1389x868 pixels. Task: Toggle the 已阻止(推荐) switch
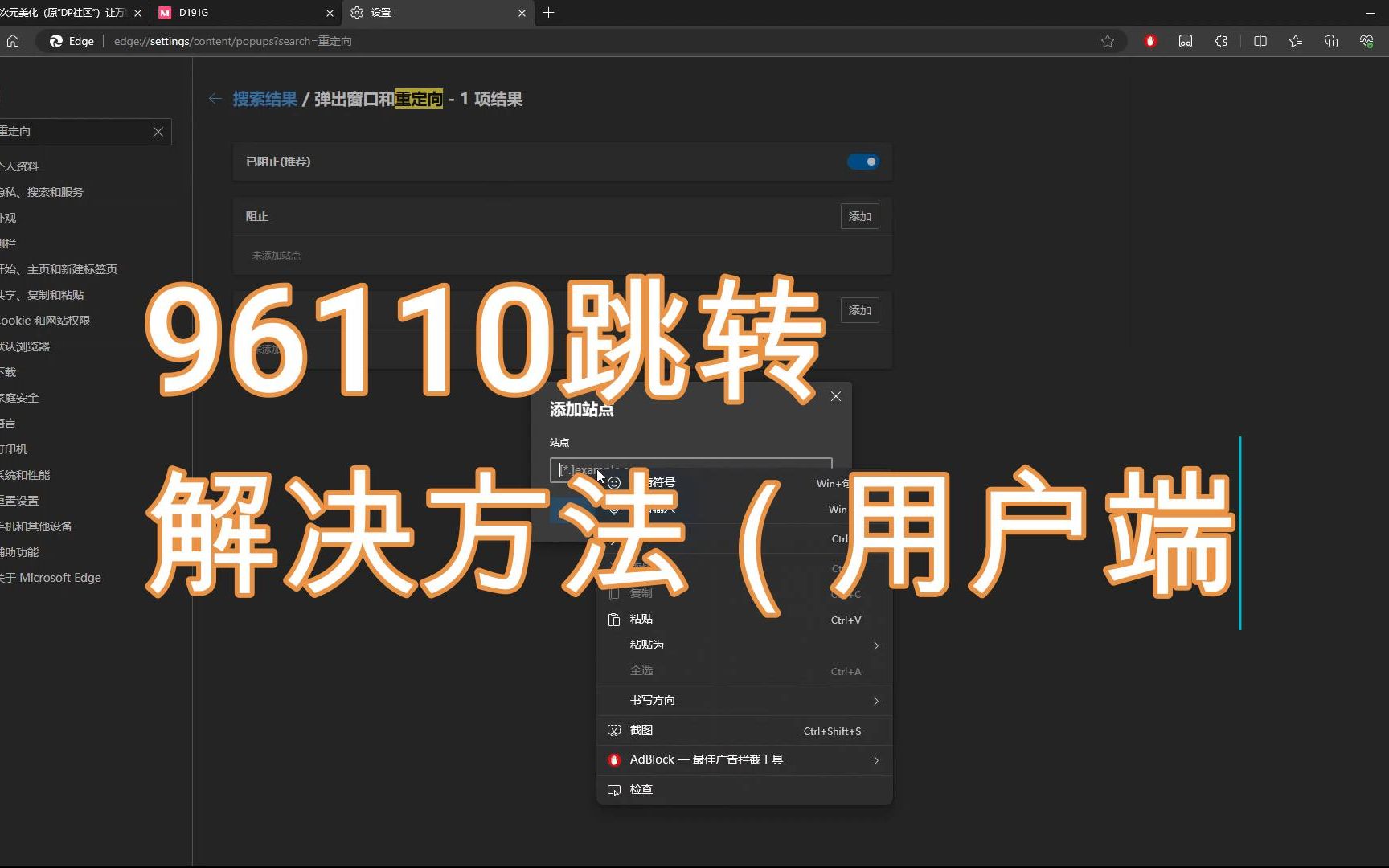(863, 162)
